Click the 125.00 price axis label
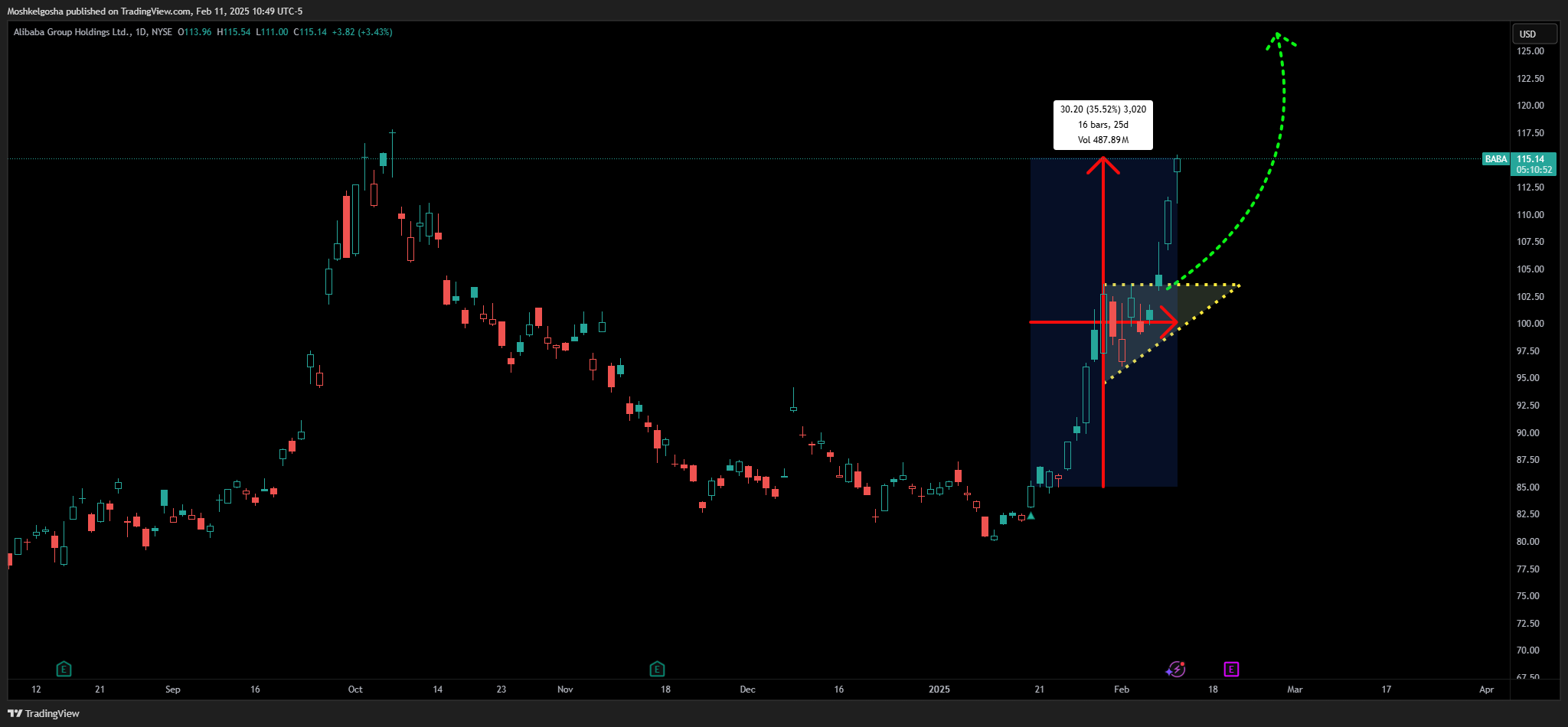Screen dimensions: 1568x727 coord(1530,51)
